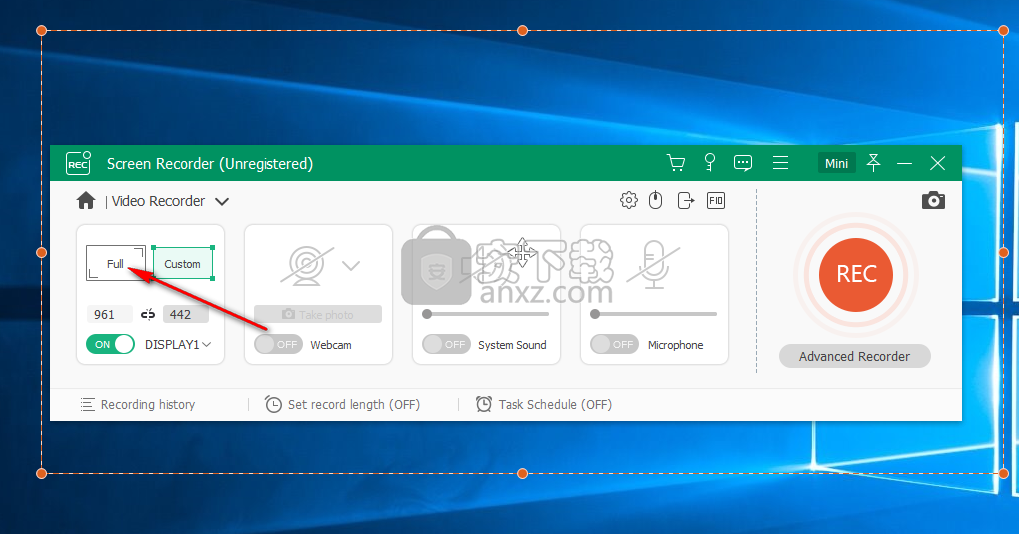Click the Take photo button
The height and width of the screenshot is (534, 1019).
point(318,314)
